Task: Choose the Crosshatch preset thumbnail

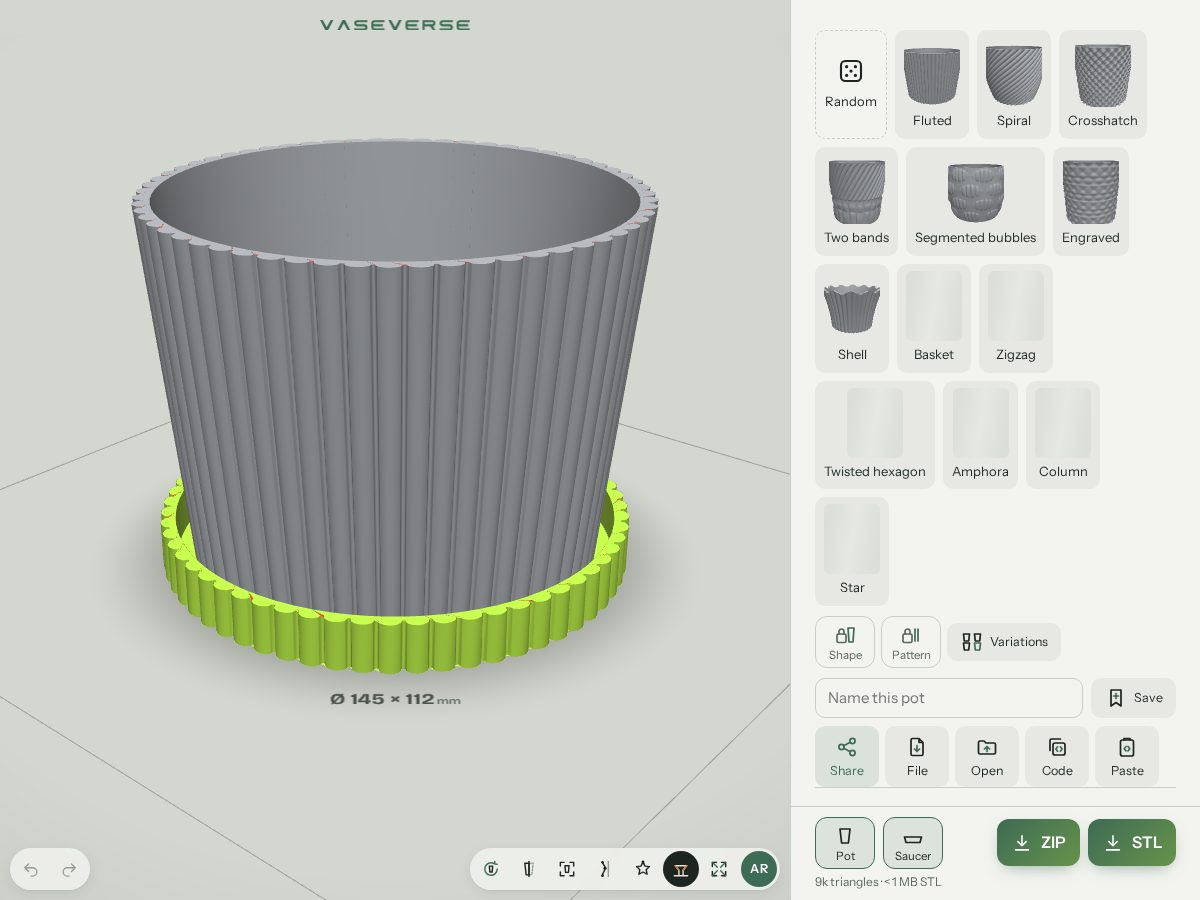Action: point(1103,84)
